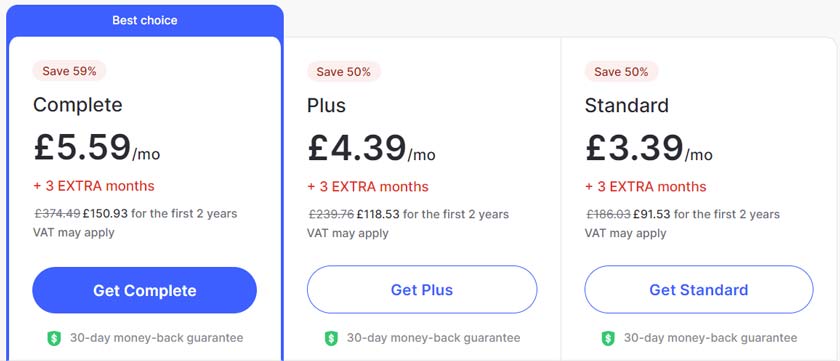Click the Get Complete button
Screen dimensions: 840x361
145,290
